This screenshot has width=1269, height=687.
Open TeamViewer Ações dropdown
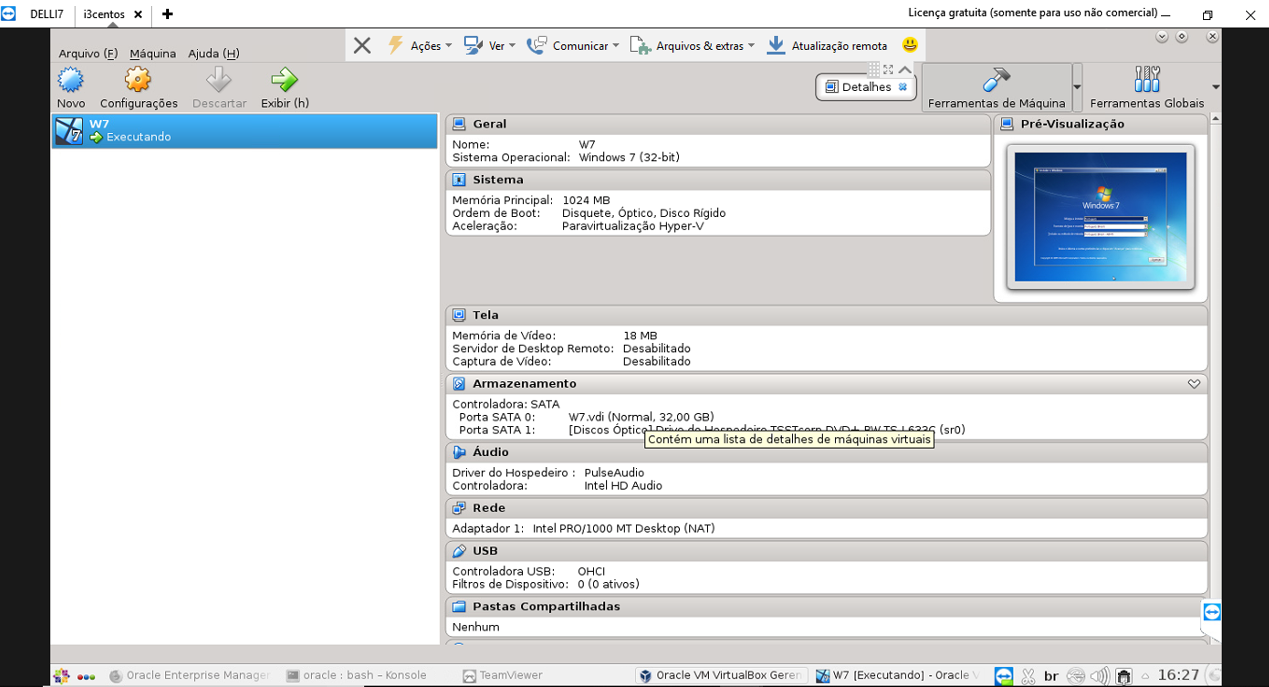[420, 46]
